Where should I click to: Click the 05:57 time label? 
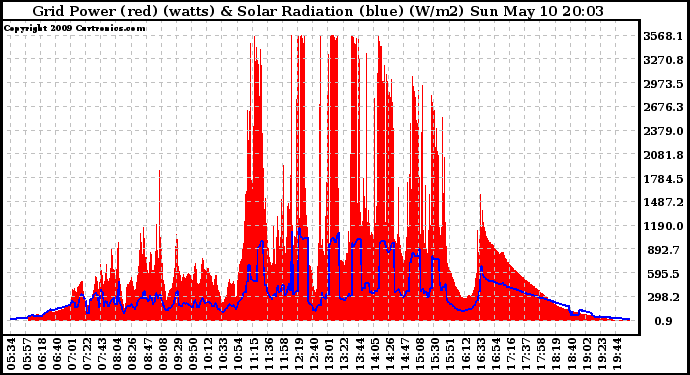[x=26, y=353]
